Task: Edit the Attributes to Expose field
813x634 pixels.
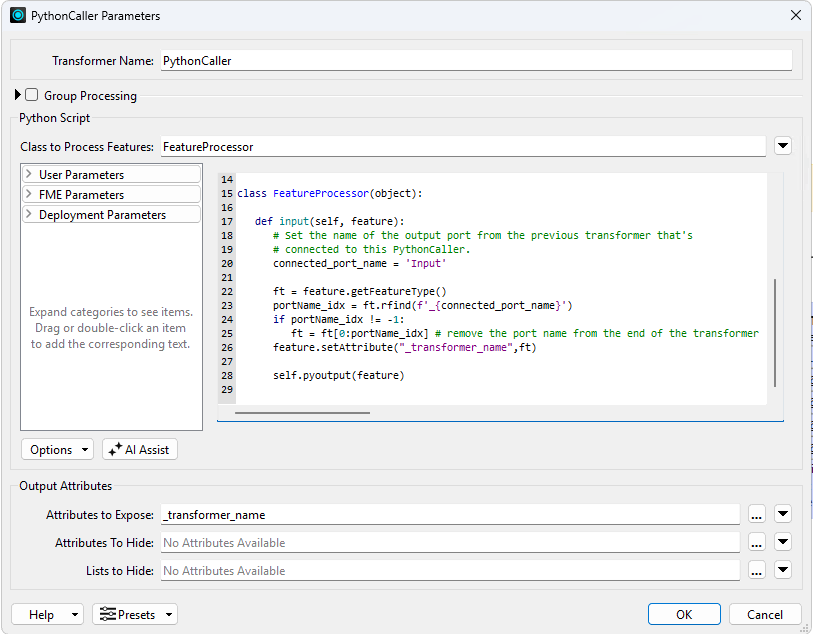Action: click(450, 515)
